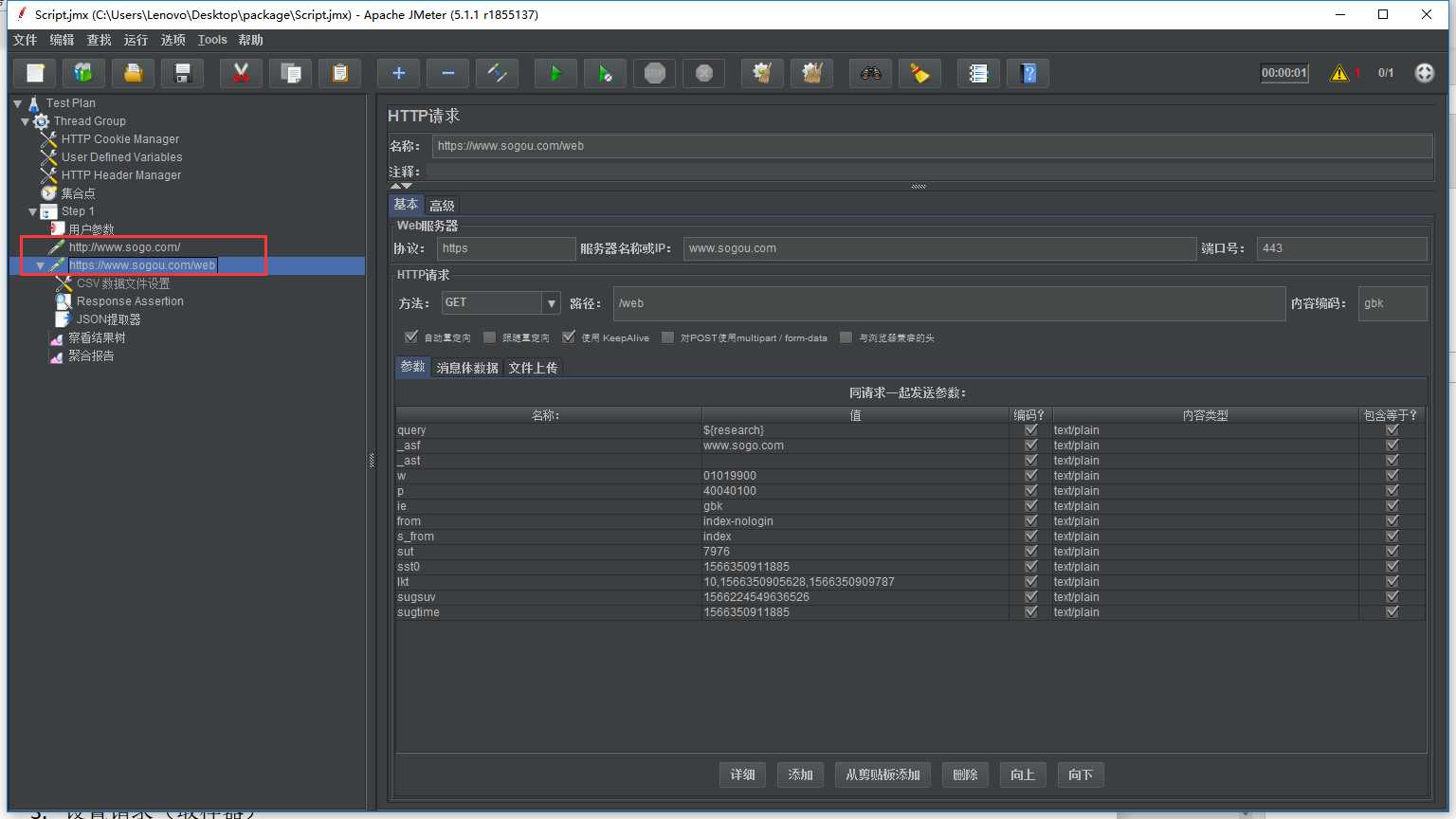
Task: Toggle 使用 KeepAlive checkbox
Action: (569, 337)
